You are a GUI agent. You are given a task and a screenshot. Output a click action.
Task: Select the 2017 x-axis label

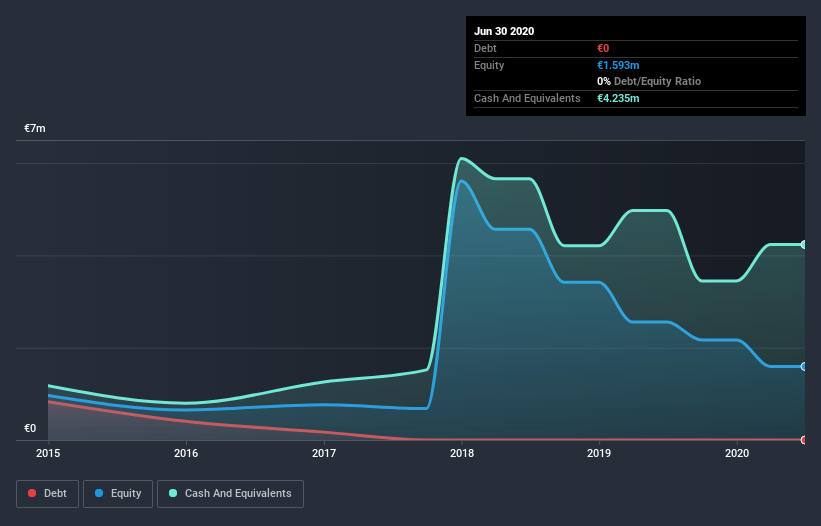click(x=324, y=453)
